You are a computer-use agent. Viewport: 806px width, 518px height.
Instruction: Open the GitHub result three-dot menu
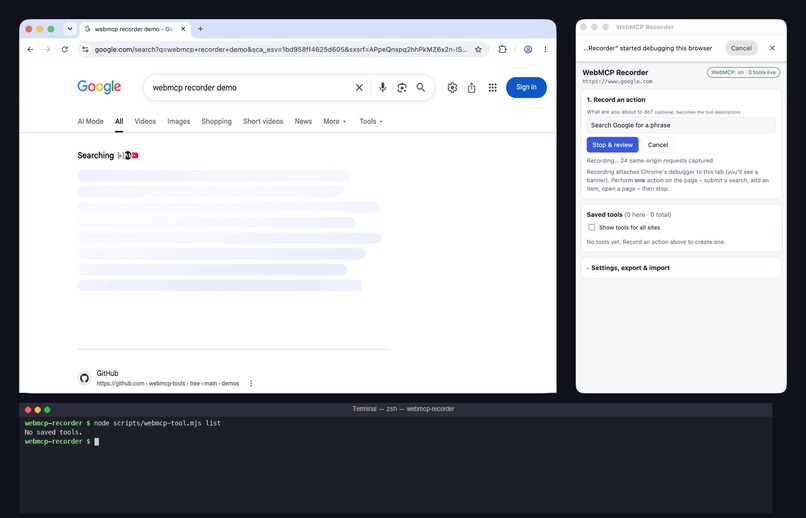[x=251, y=383]
